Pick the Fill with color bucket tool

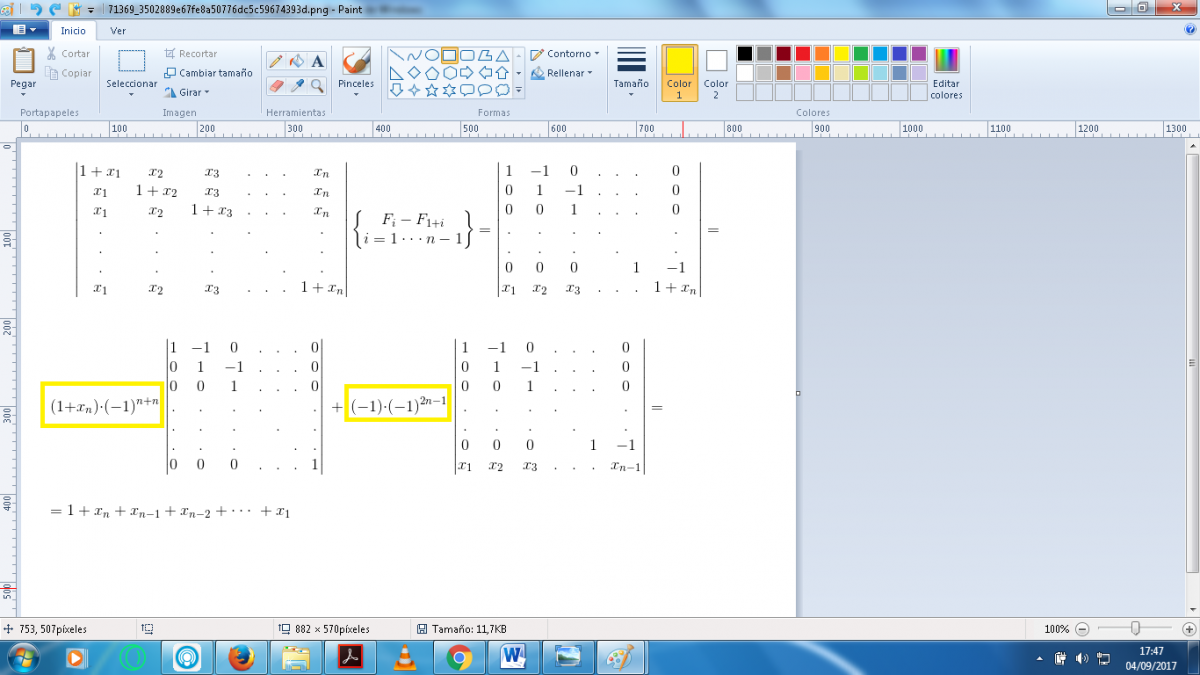(297, 62)
